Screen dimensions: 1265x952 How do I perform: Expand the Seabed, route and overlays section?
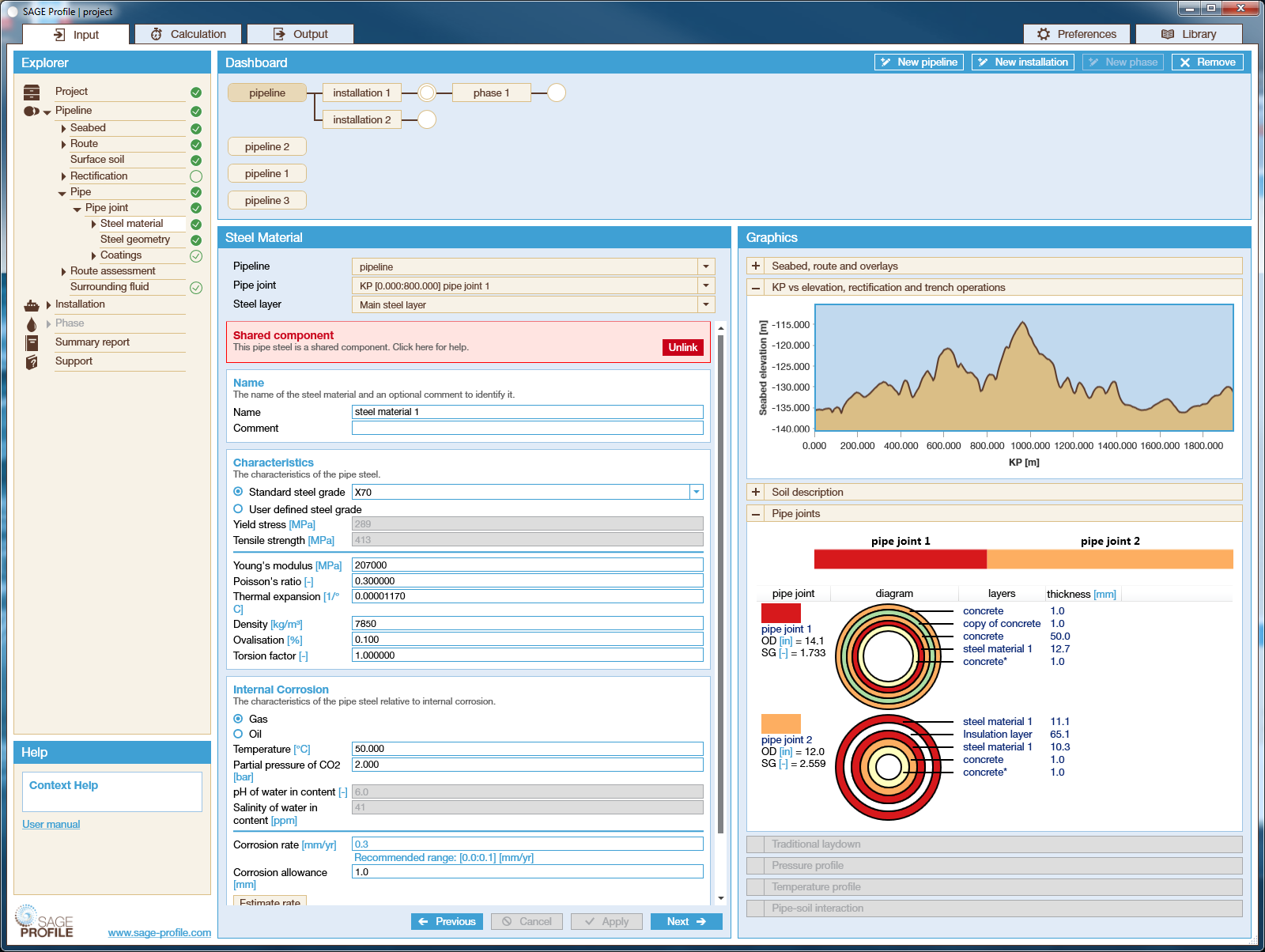click(x=756, y=266)
